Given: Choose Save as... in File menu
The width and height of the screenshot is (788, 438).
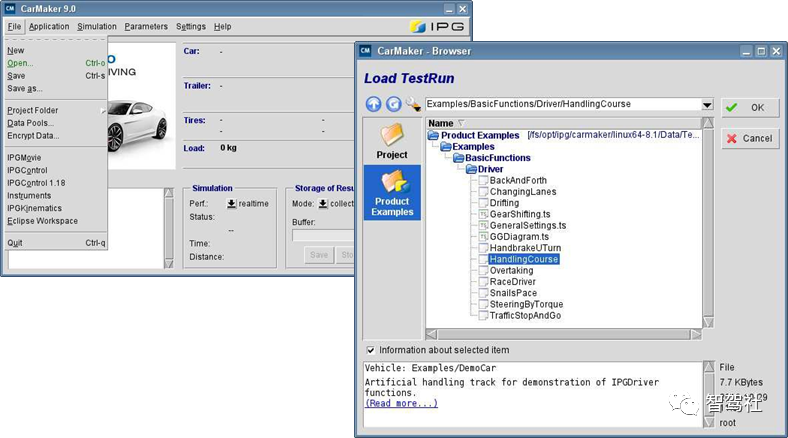Looking at the screenshot, I should tap(56, 88).
